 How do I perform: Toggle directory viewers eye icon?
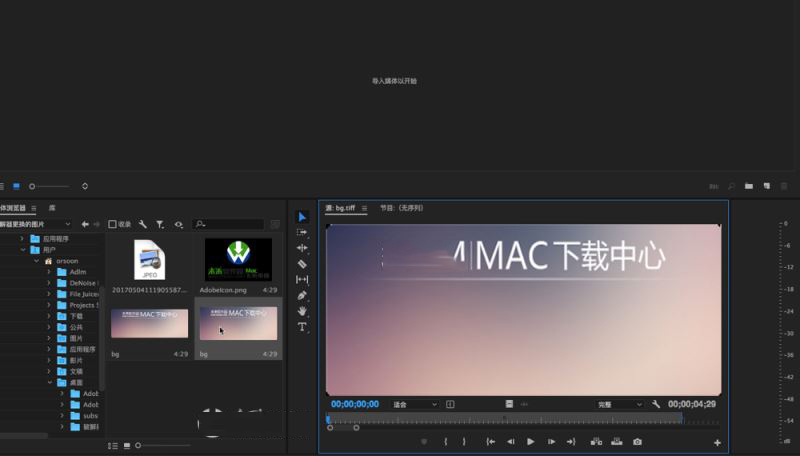click(x=178, y=224)
